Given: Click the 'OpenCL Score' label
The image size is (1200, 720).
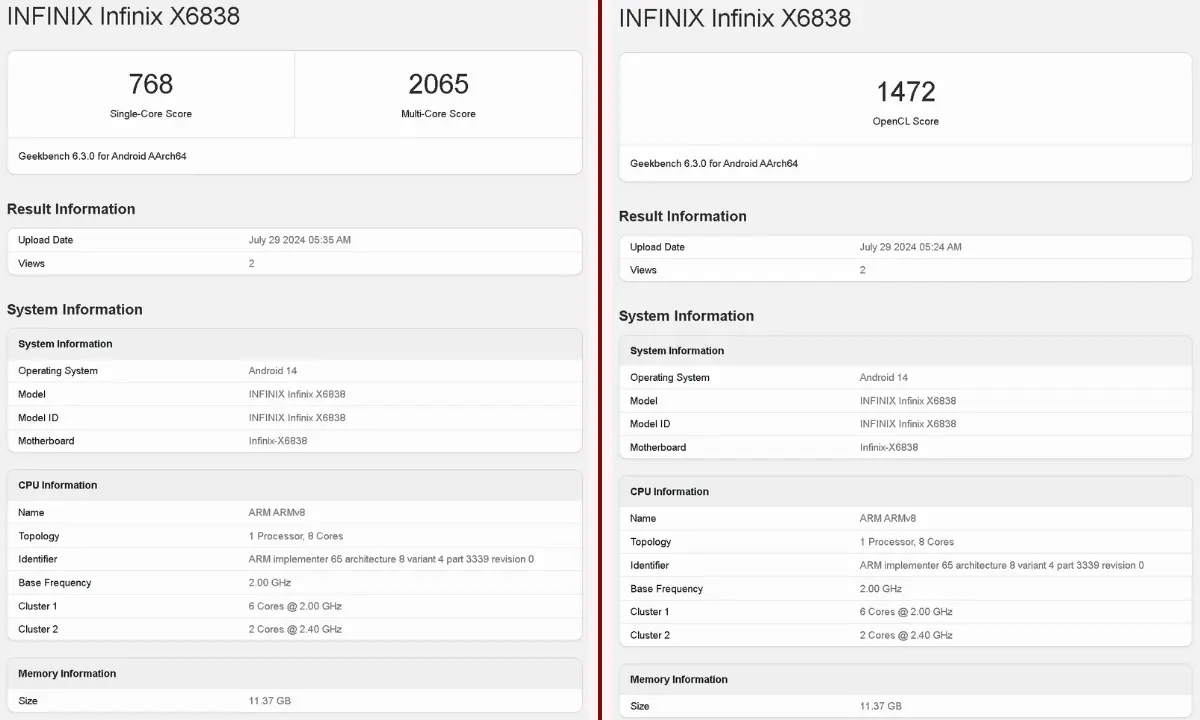Looking at the screenshot, I should point(906,121).
